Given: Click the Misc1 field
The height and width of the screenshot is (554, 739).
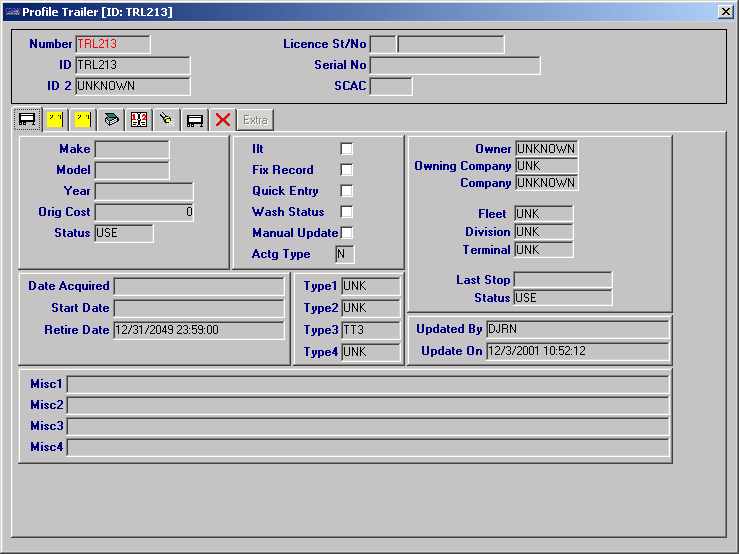Looking at the screenshot, I should (368, 384).
